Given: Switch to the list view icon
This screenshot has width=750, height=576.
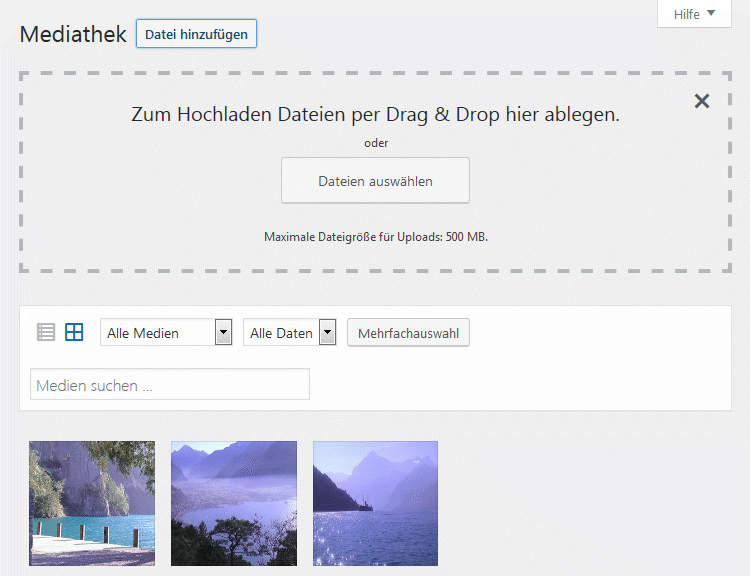Looking at the screenshot, I should [45, 333].
